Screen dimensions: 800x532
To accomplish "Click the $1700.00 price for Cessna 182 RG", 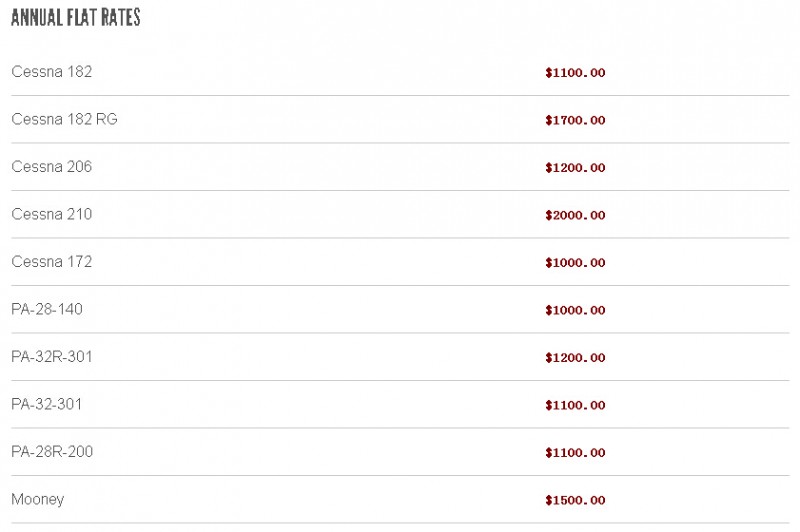I will (575, 120).
